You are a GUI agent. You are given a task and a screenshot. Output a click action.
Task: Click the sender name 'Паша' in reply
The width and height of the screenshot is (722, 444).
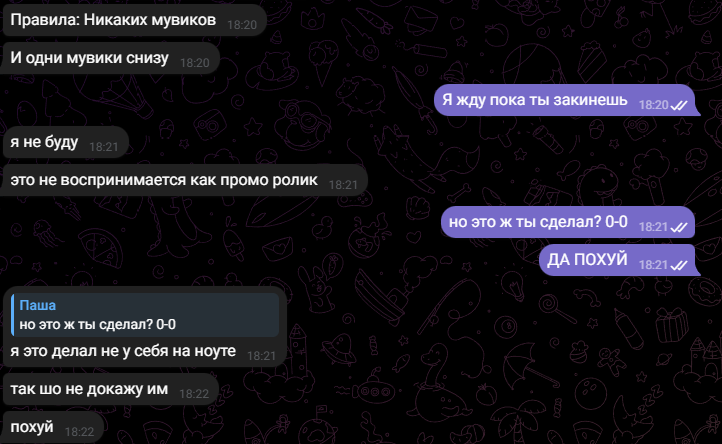click(x=37, y=305)
